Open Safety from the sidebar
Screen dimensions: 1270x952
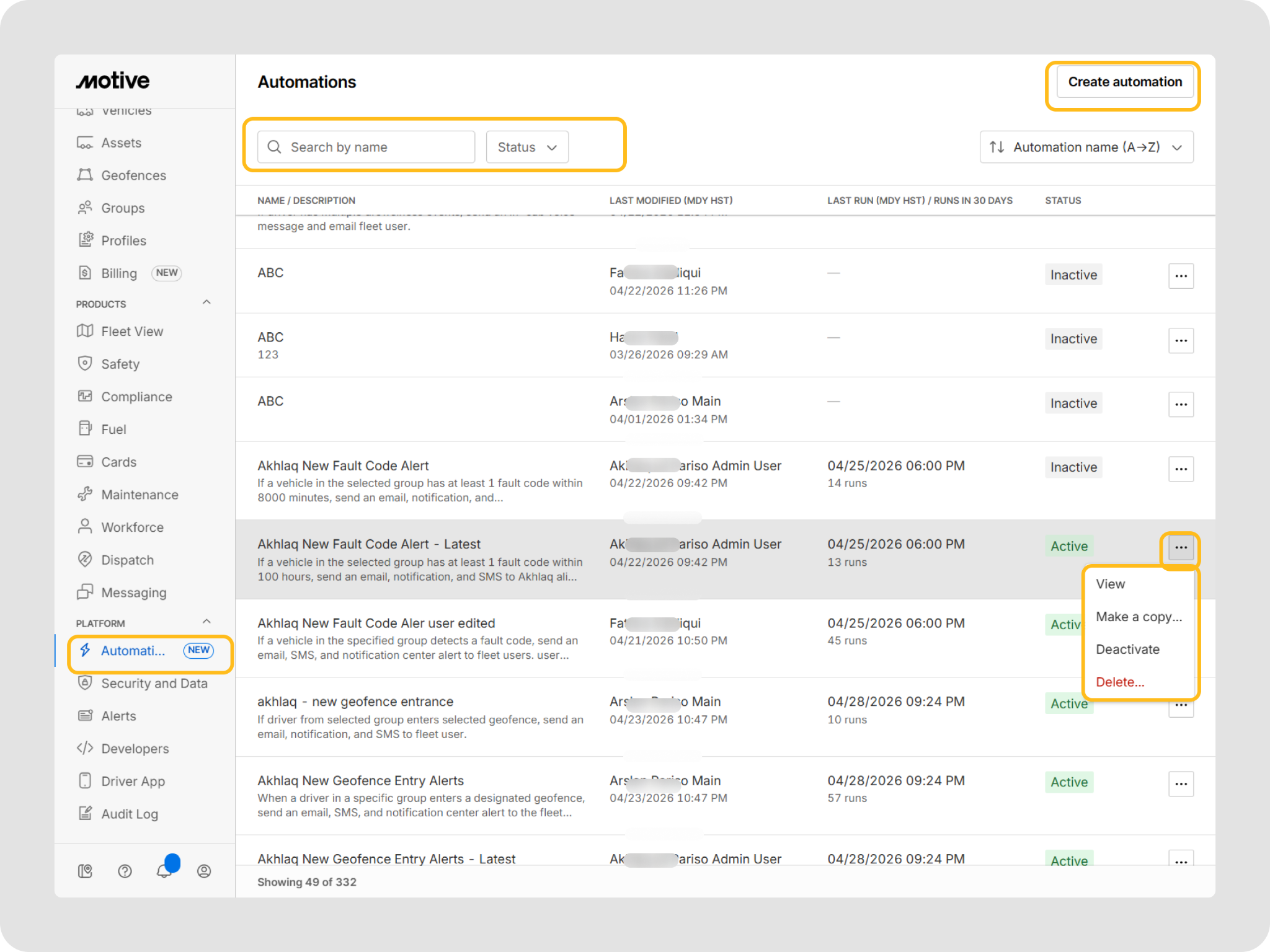120,364
